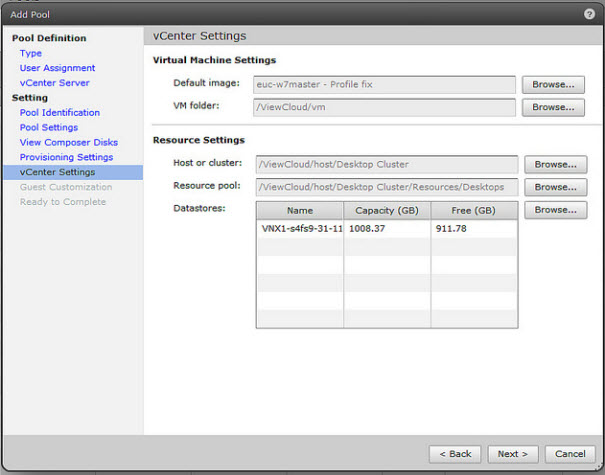Sort datastores by Free (GB) column
The image size is (605, 475).
(474, 211)
